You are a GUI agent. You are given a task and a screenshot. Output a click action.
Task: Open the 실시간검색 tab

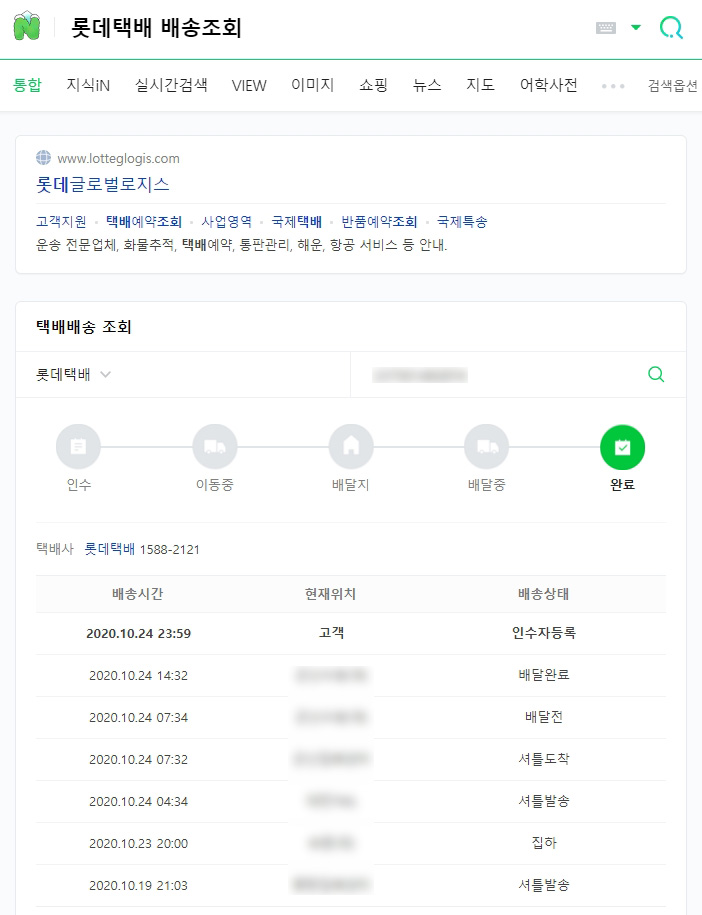coord(171,85)
